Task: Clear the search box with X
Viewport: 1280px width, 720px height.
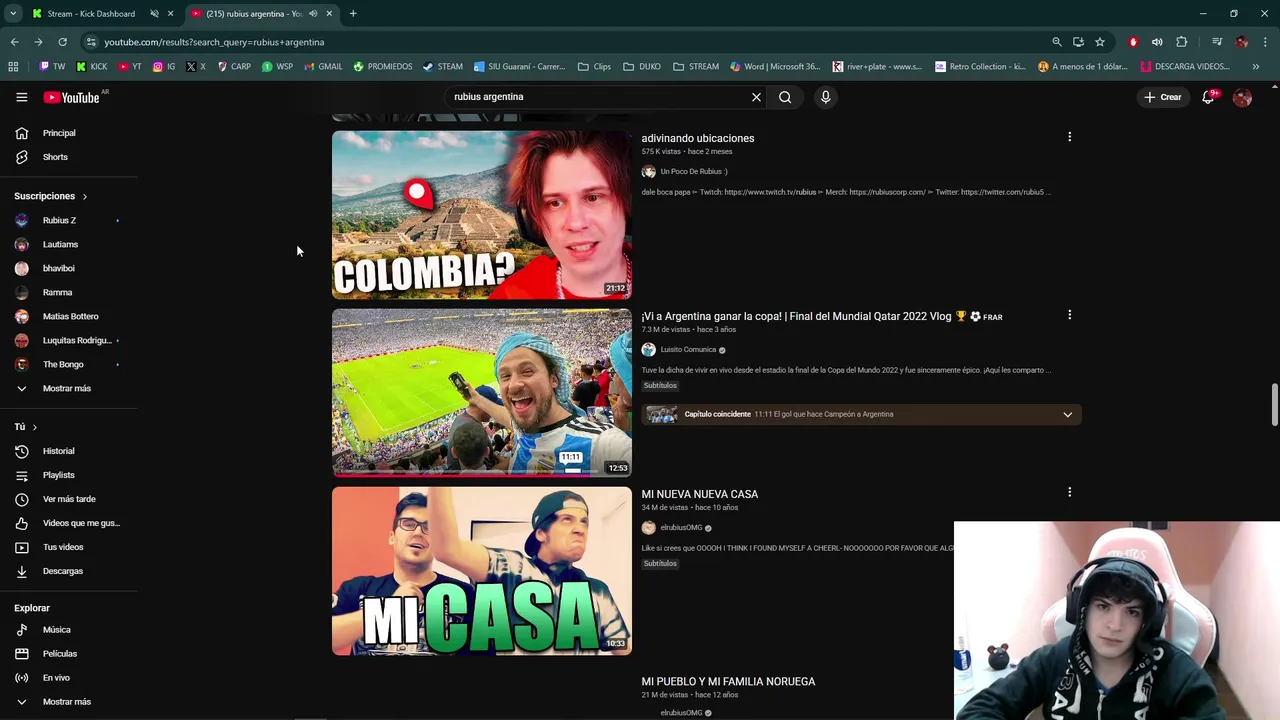Action: (756, 97)
